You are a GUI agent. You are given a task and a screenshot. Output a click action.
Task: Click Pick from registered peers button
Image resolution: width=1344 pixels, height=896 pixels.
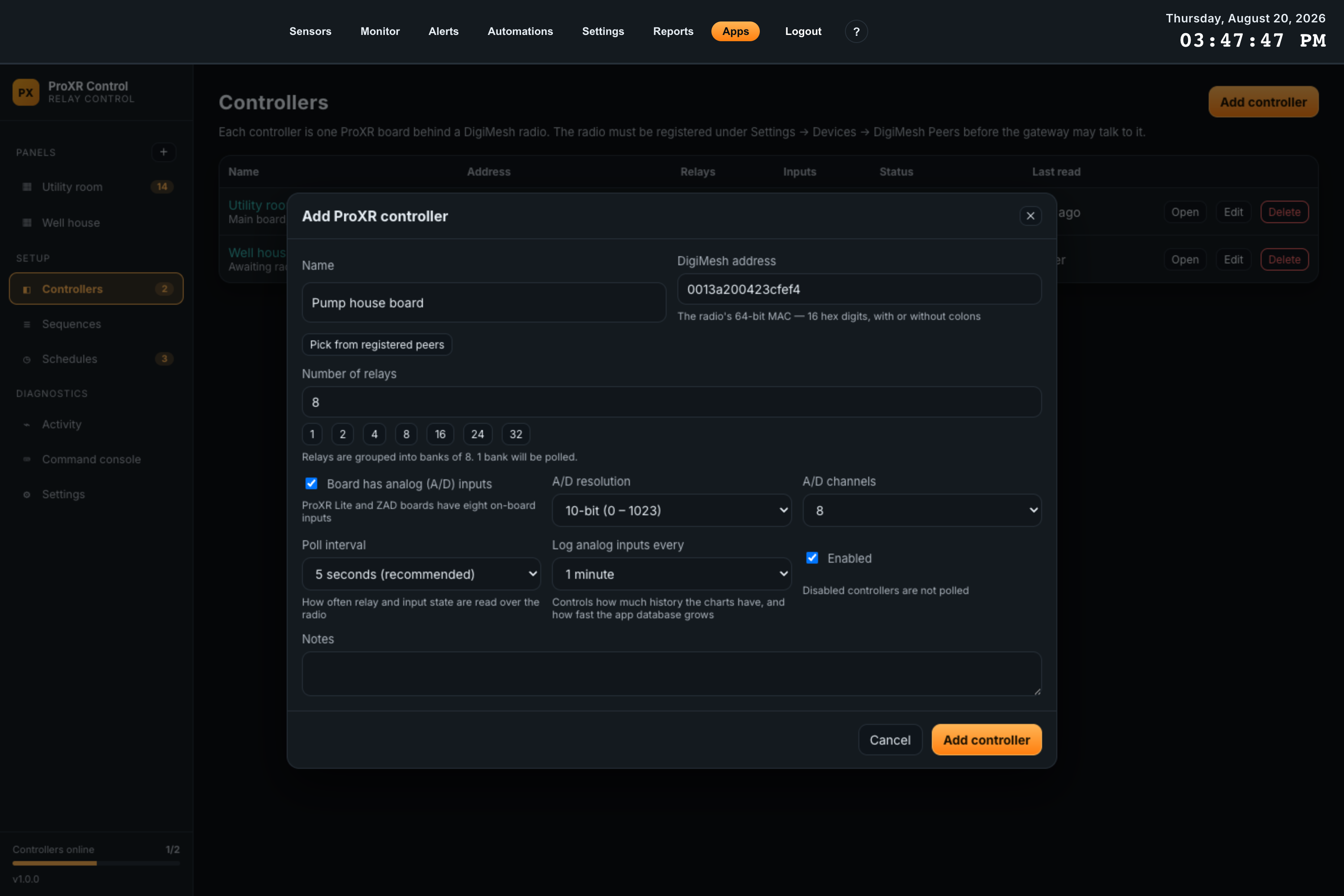(x=377, y=345)
